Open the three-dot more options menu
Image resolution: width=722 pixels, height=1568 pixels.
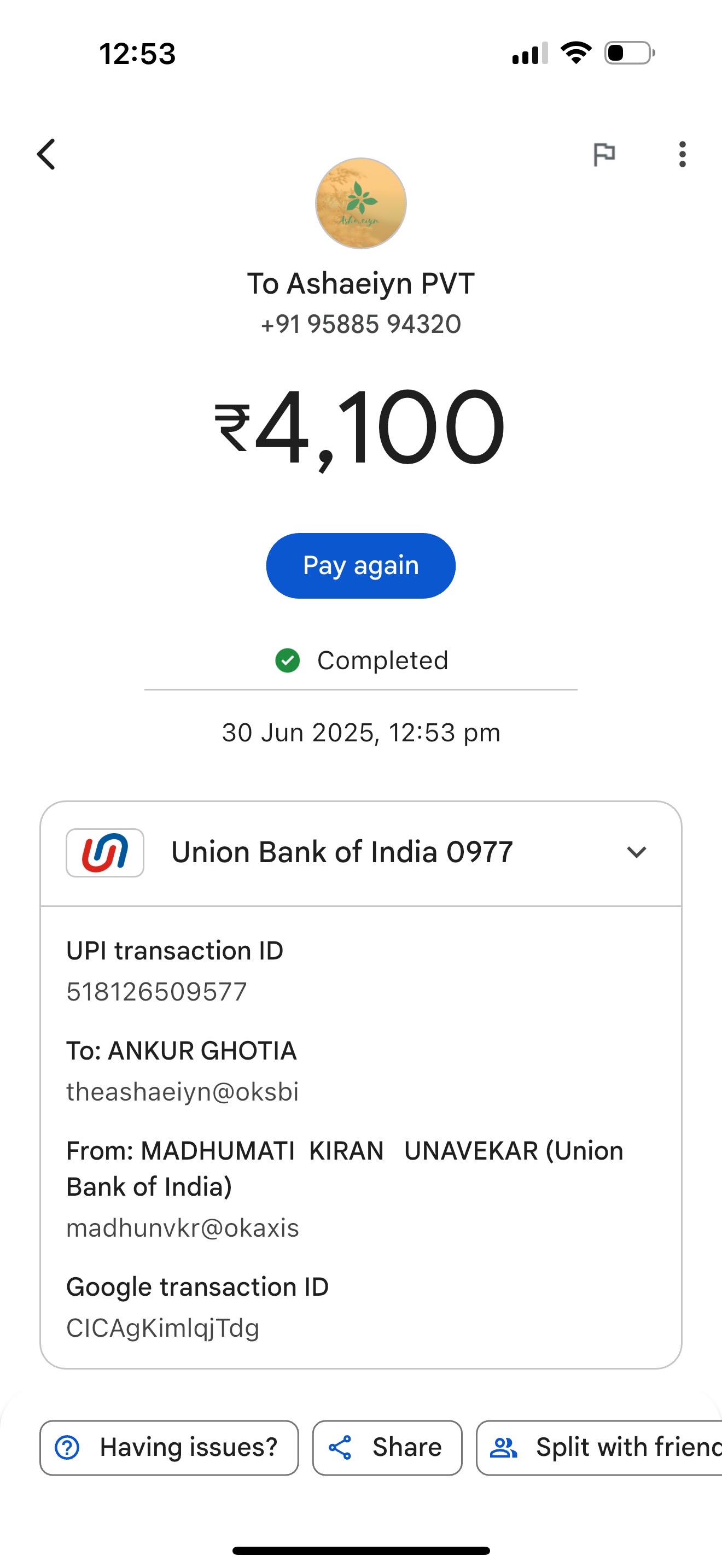pos(683,154)
